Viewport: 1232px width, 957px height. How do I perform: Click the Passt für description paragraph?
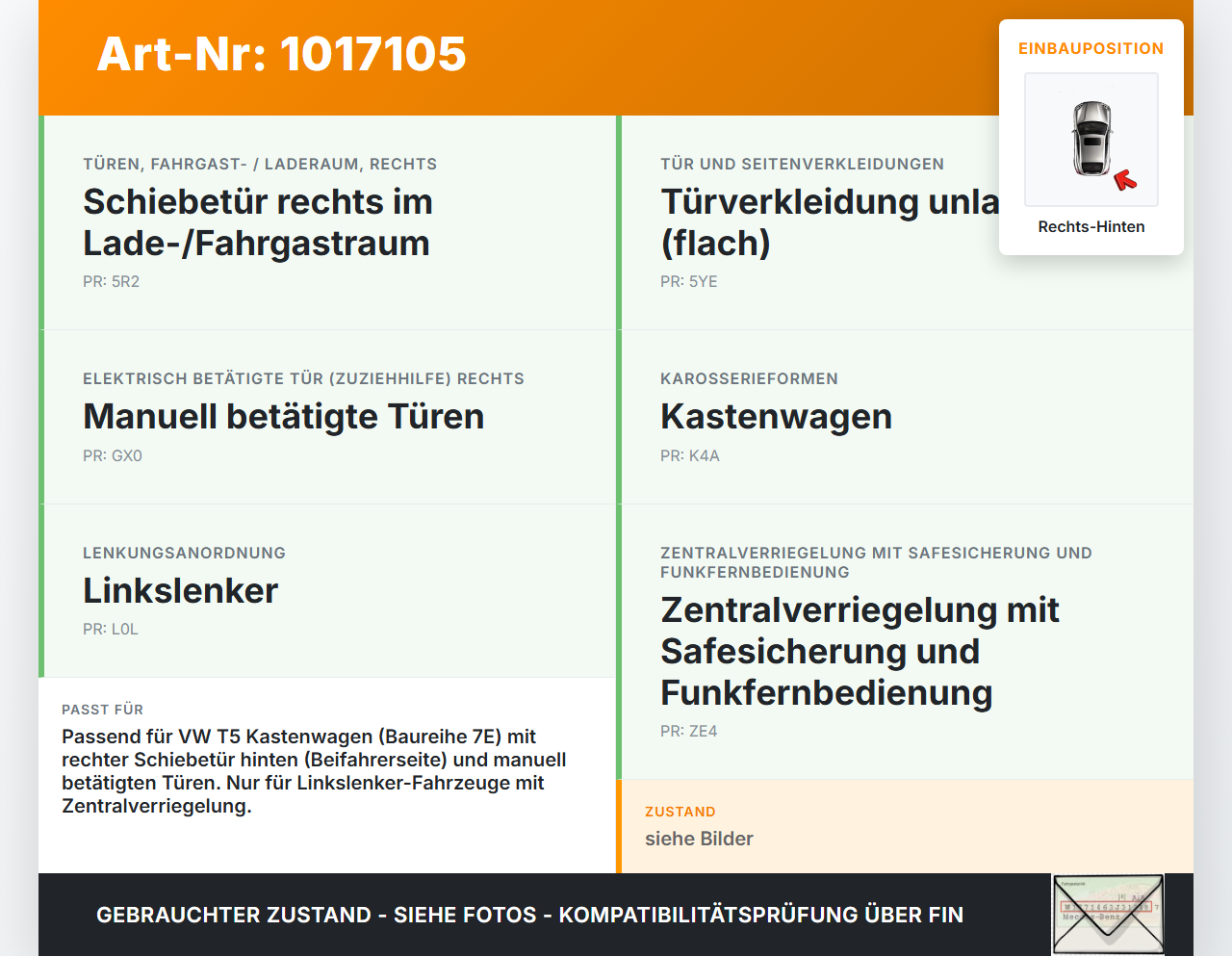point(314,771)
